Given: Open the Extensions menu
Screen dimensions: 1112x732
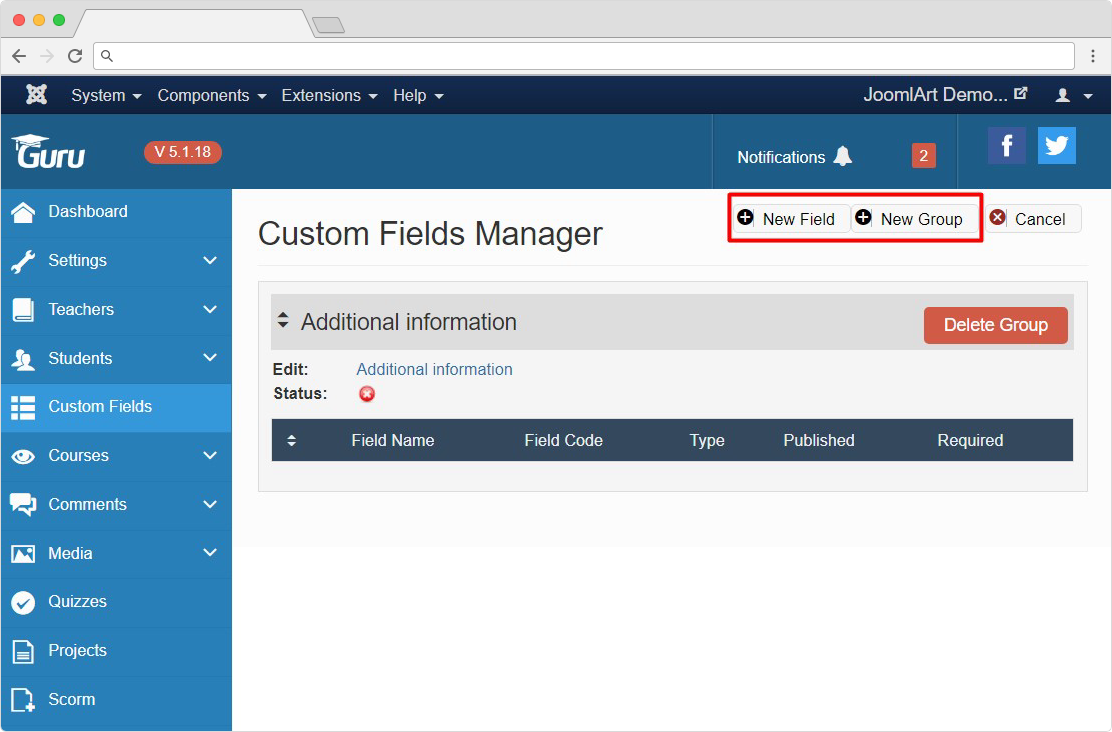Looking at the screenshot, I should 329,95.
